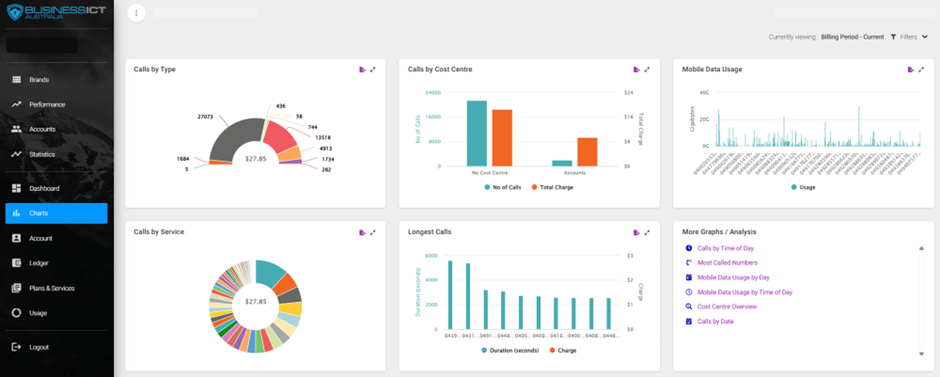Click the red 13518 donut segment

(x=279, y=136)
